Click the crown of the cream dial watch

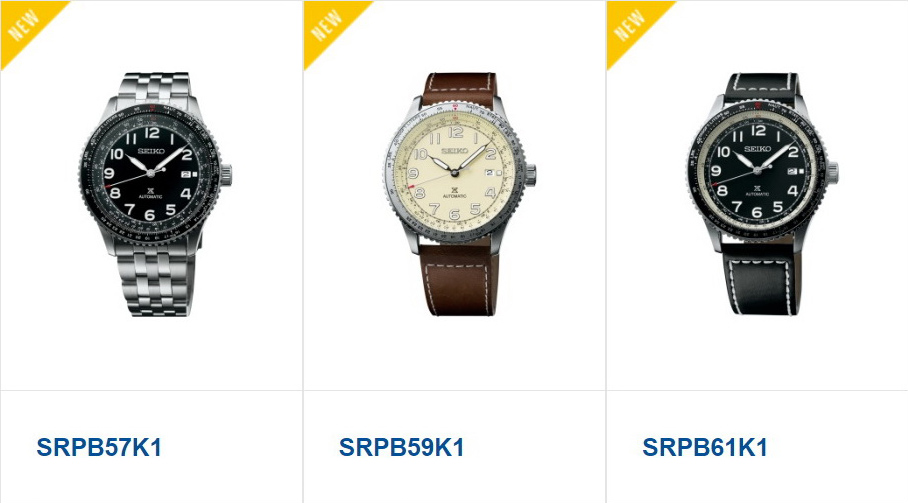point(529,174)
